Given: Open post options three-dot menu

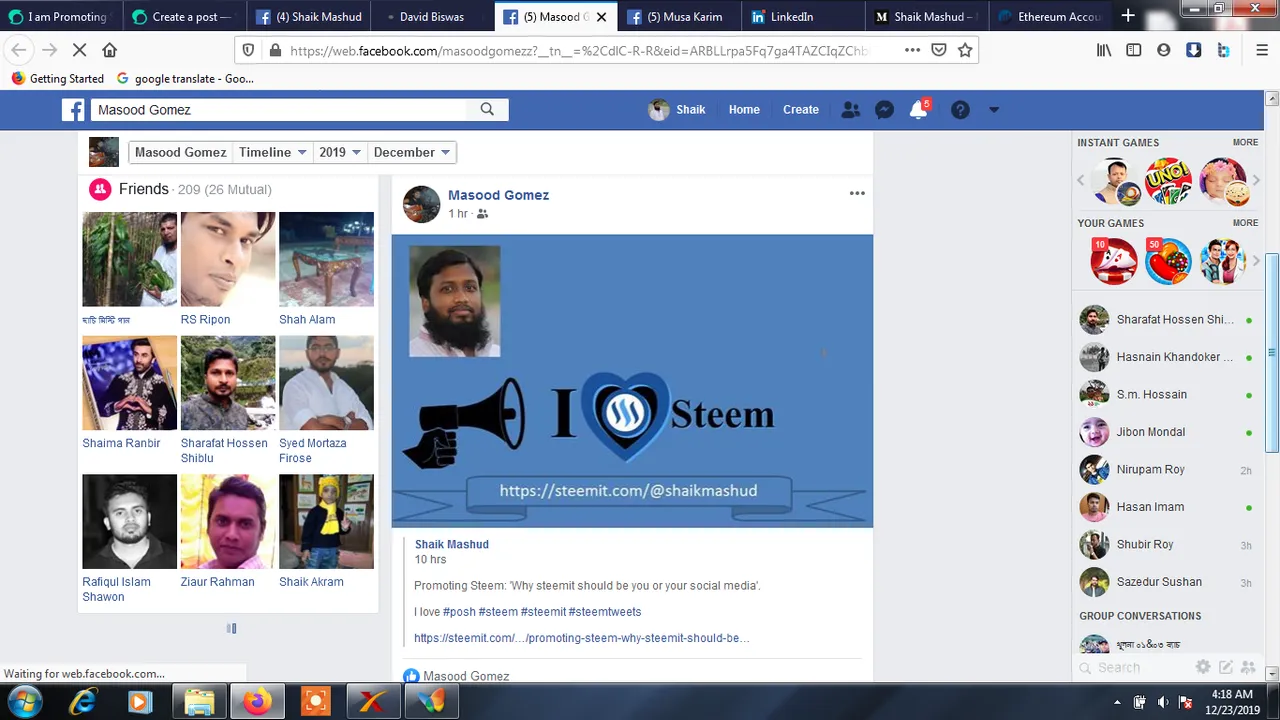Looking at the screenshot, I should click(x=857, y=194).
